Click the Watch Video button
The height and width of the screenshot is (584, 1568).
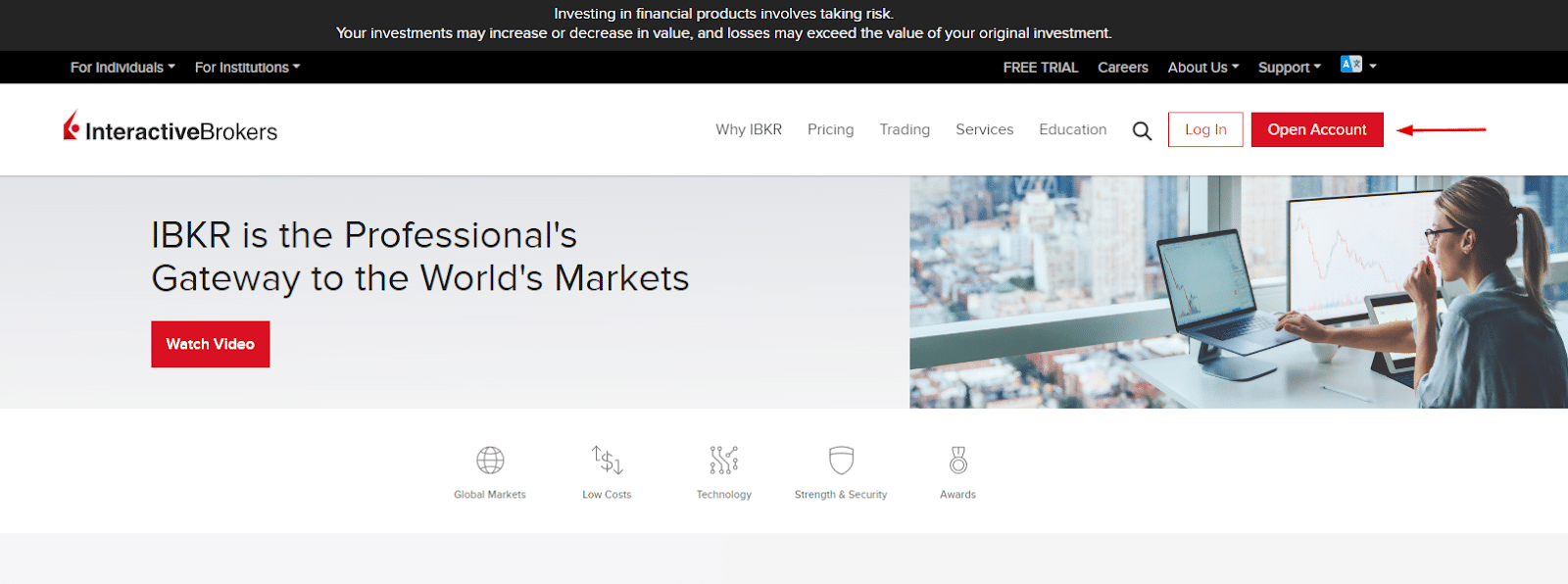[x=211, y=344]
